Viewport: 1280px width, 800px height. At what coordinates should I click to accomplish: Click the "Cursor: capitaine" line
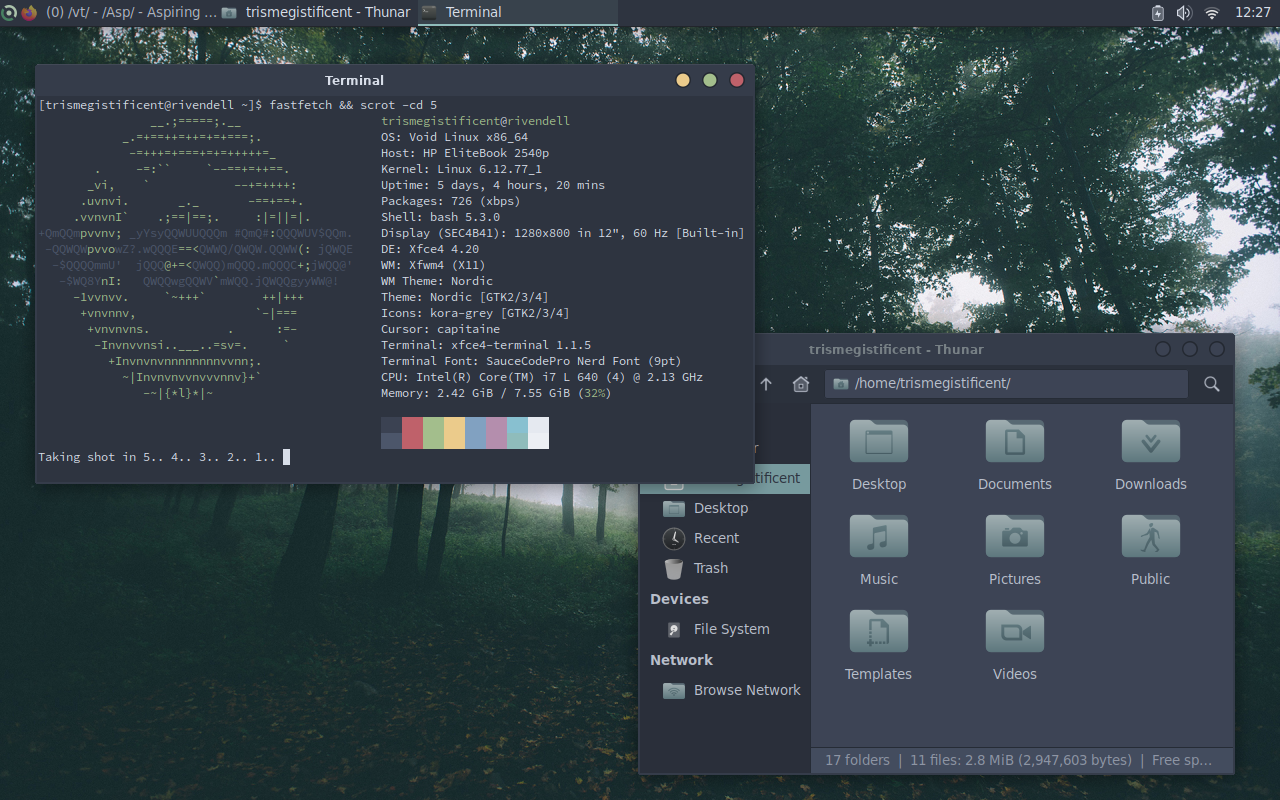pos(440,329)
